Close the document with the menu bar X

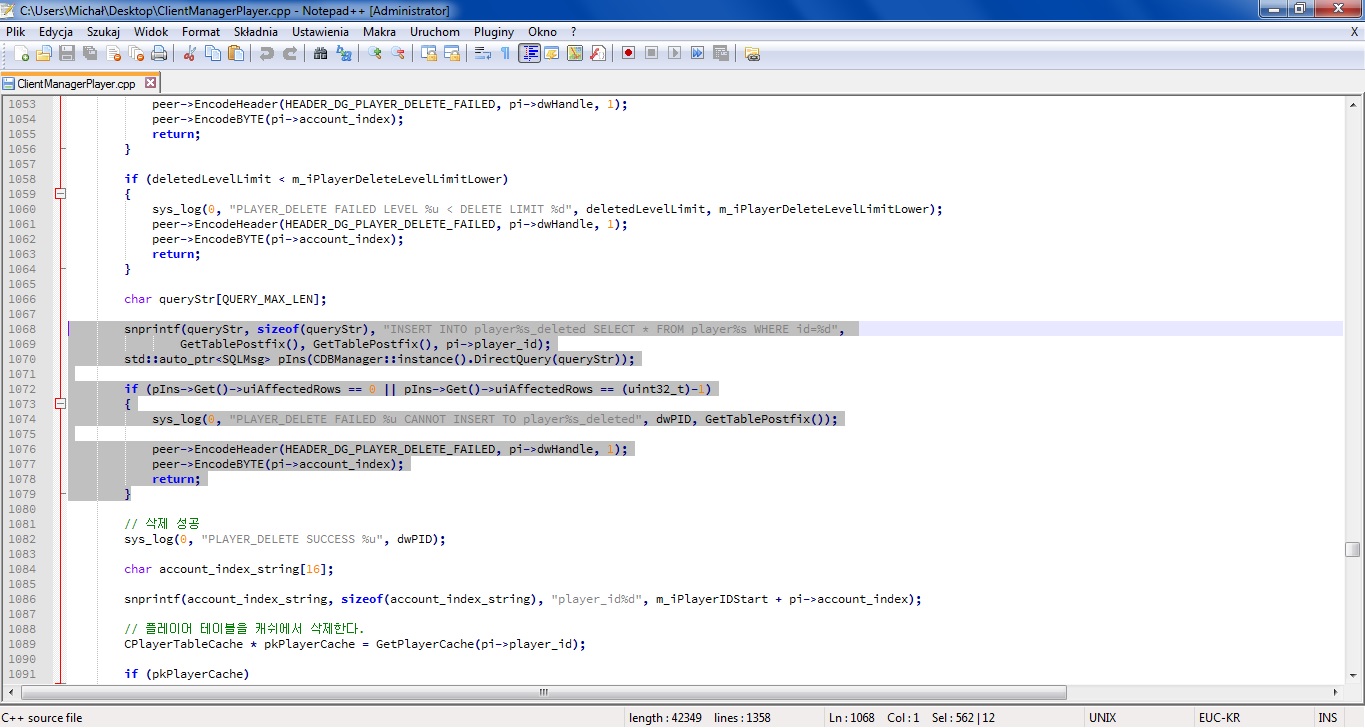[1354, 32]
